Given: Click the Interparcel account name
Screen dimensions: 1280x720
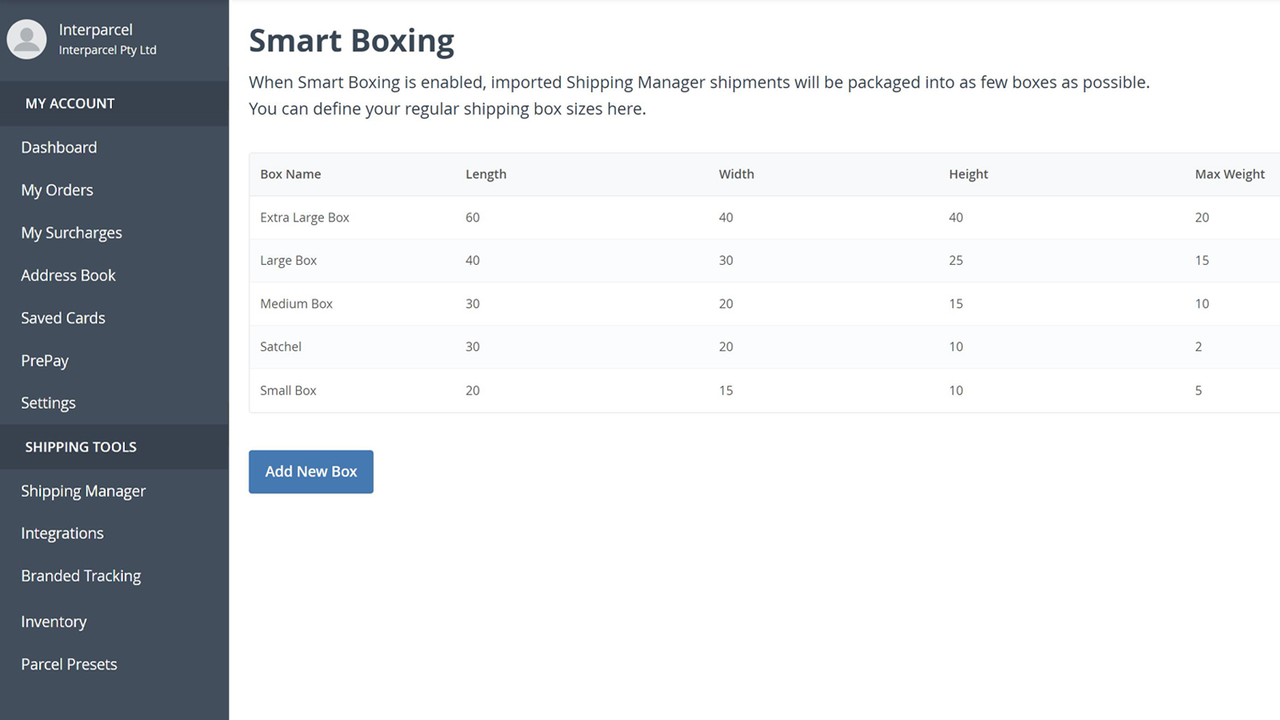Looking at the screenshot, I should [96, 30].
